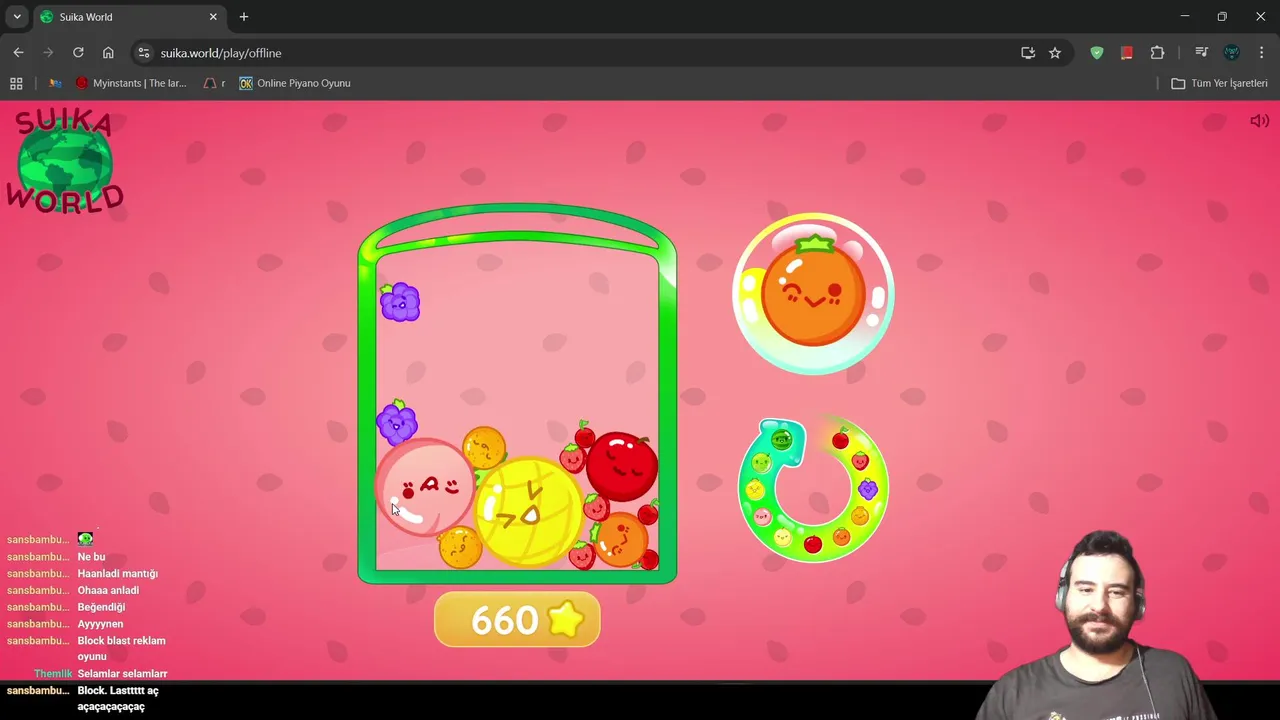
Task: Open the Myinstants bookmark
Action: tap(131, 83)
